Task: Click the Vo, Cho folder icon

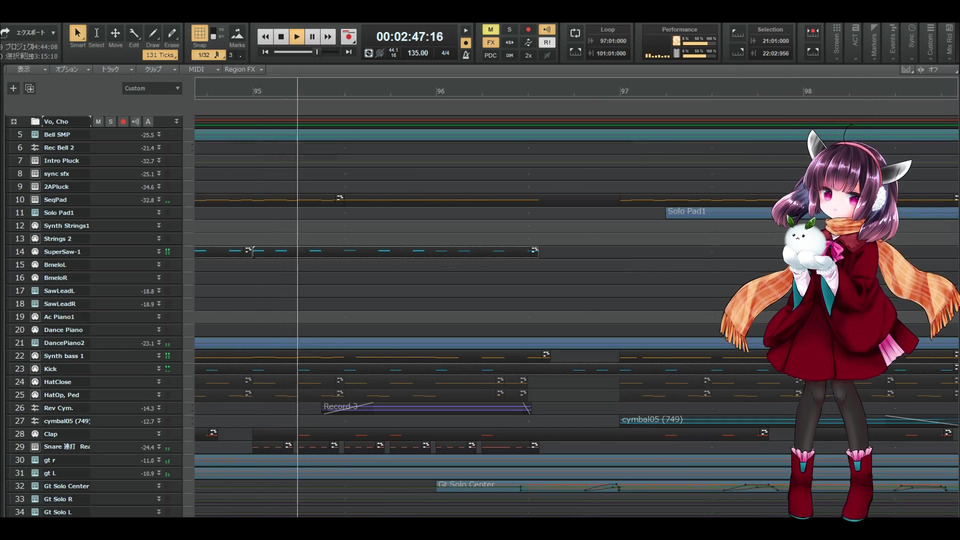Action: coord(35,121)
